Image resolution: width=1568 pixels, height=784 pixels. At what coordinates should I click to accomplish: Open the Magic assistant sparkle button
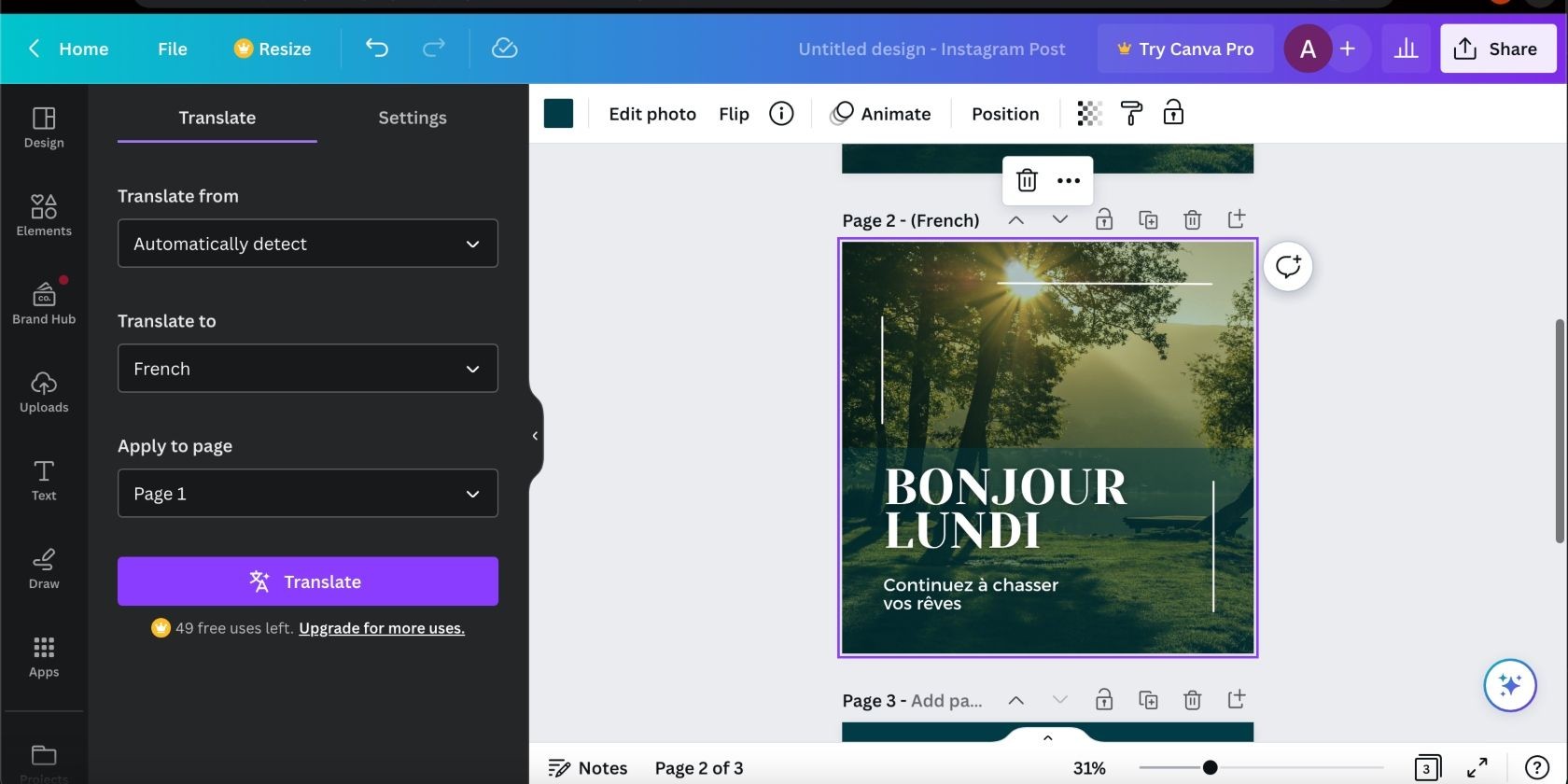click(1509, 685)
